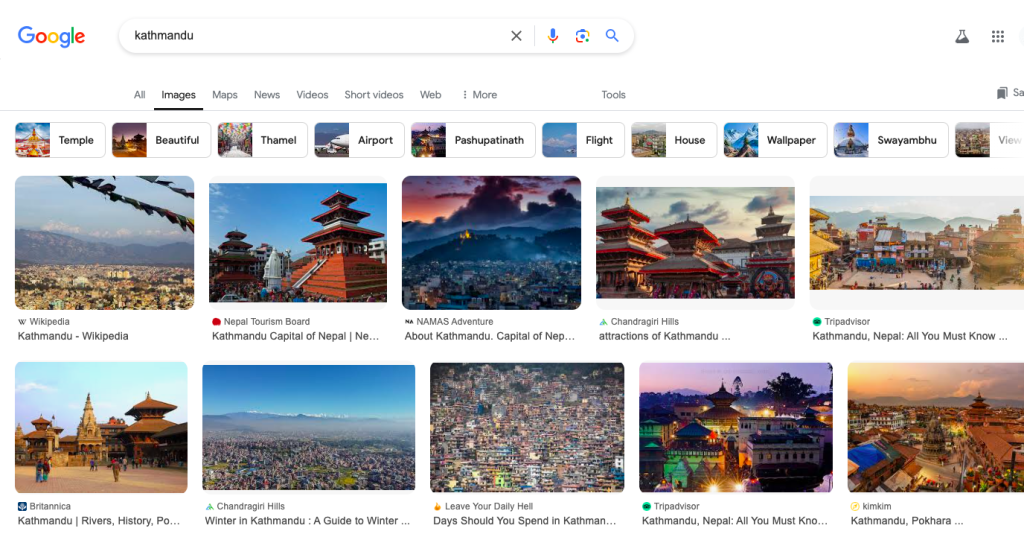This screenshot has width=1024, height=537.
Task: Click the Google logo
Action: click(51, 37)
